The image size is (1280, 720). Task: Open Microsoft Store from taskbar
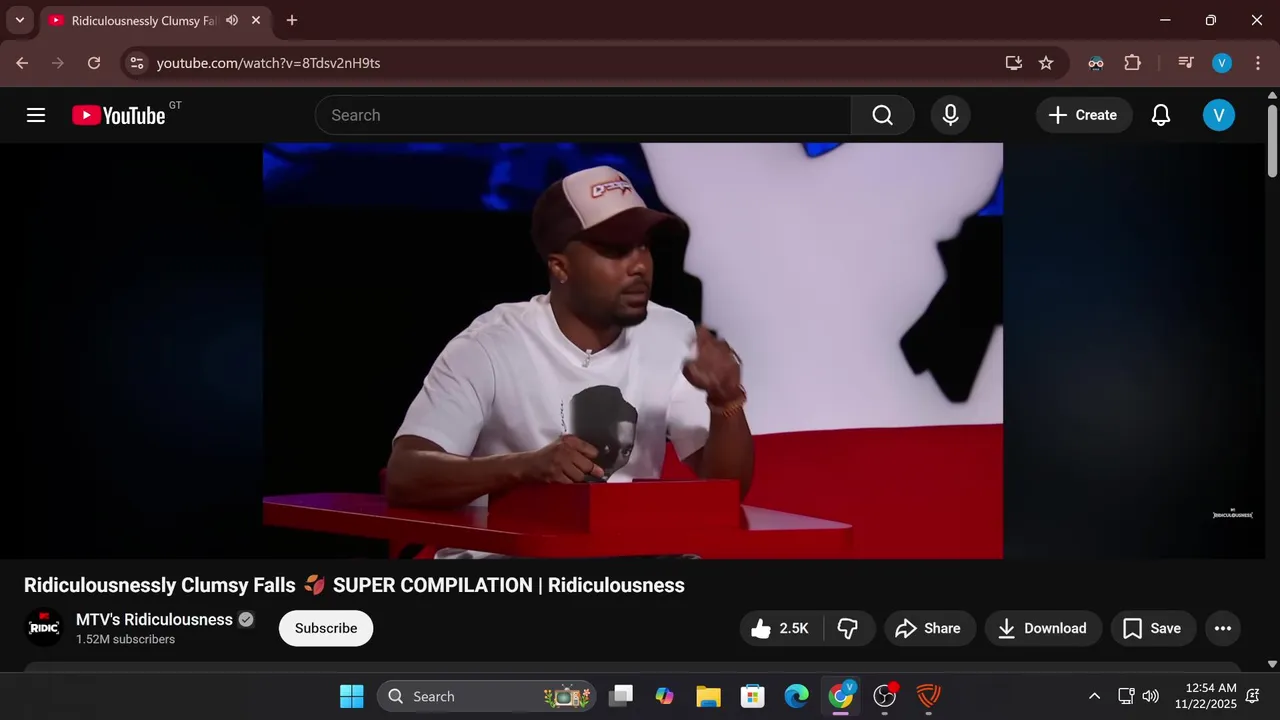tap(752, 696)
